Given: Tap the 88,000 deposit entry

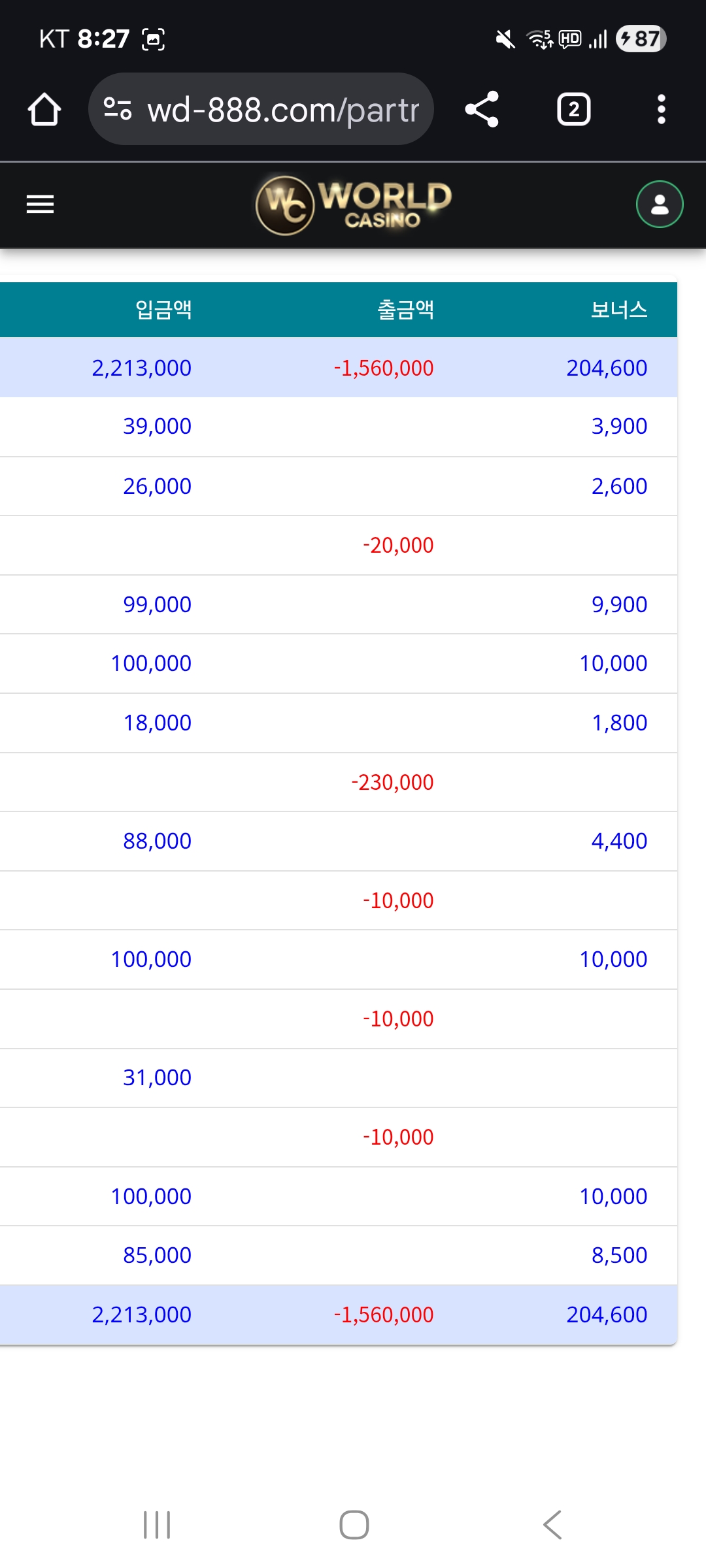Looking at the screenshot, I should pyautogui.click(x=157, y=841).
